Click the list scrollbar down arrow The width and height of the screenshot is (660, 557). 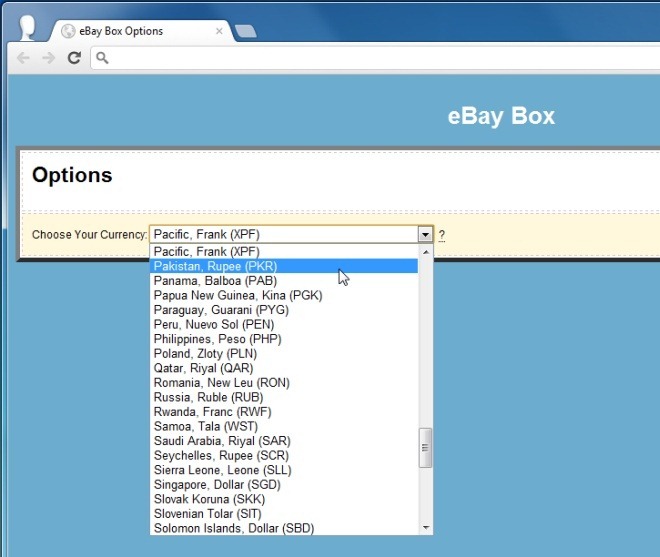pyautogui.click(x=426, y=528)
